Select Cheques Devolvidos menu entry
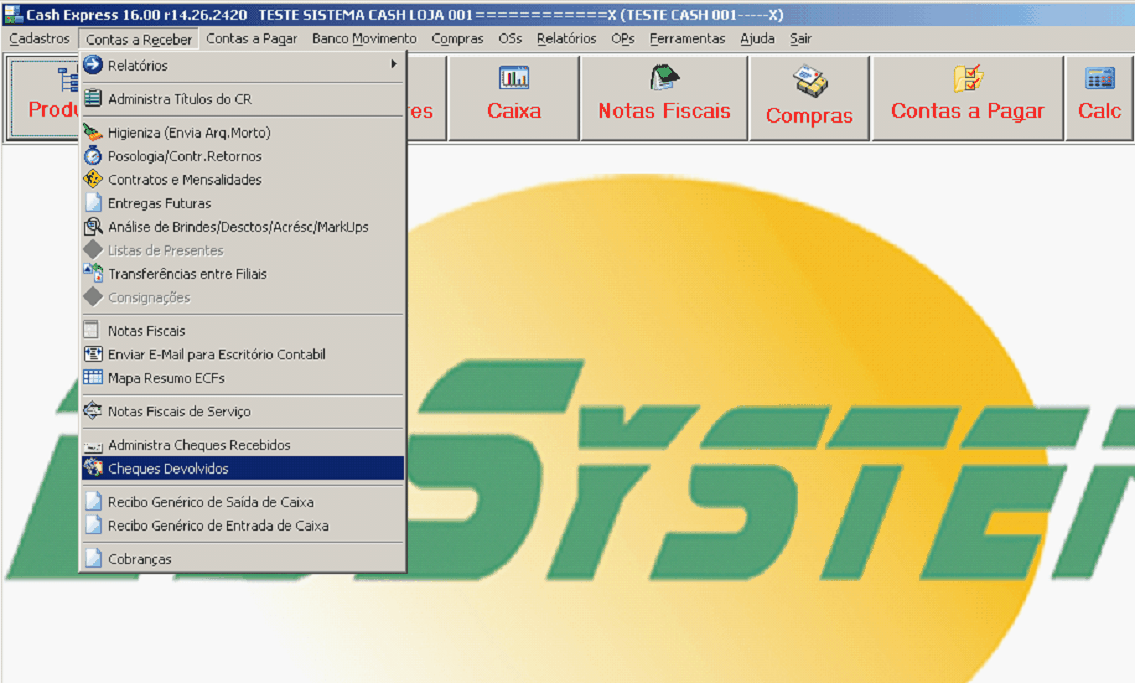Image resolution: width=1136 pixels, height=684 pixels. click(x=169, y=469)
